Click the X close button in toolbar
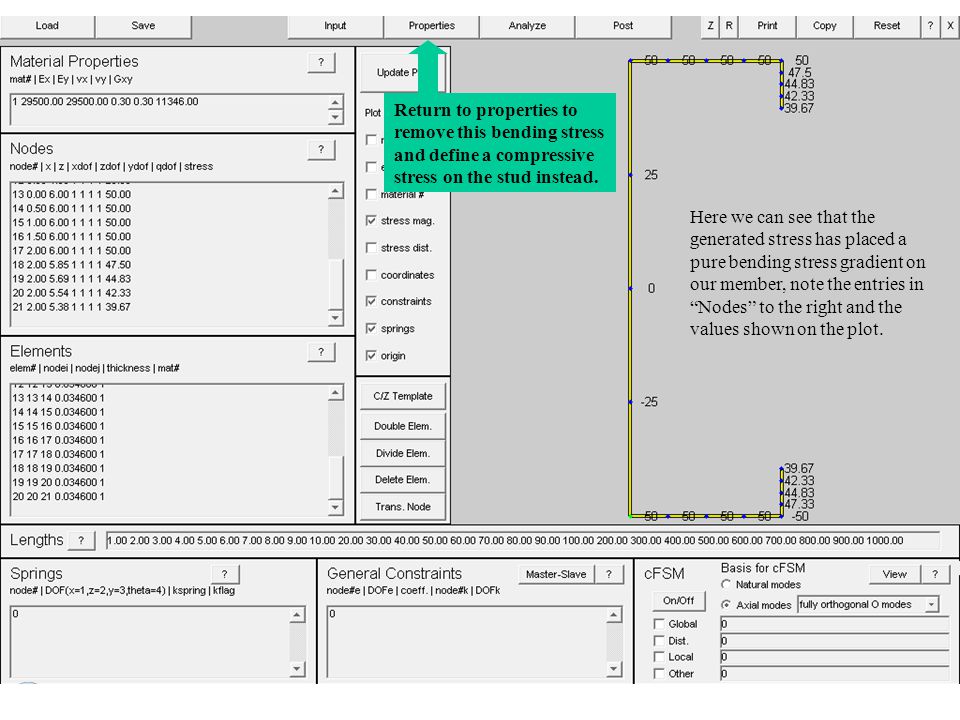The width and height of the screenshot is (960, 720). [x=950, y=26]
